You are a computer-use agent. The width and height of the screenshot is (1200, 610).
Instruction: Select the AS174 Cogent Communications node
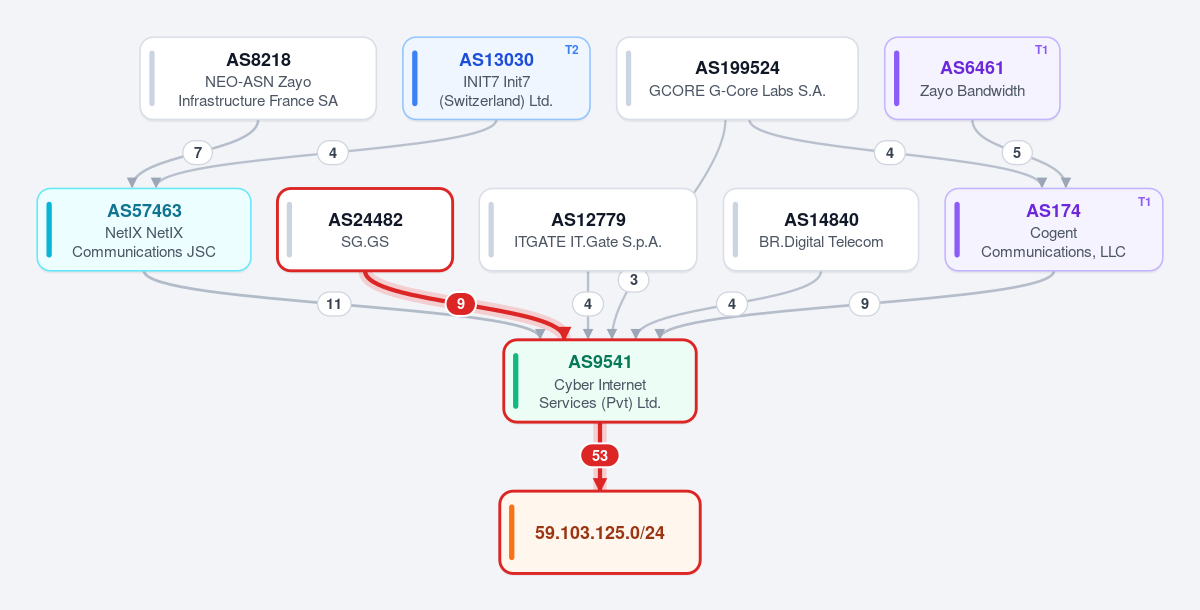coord(1053,230)
